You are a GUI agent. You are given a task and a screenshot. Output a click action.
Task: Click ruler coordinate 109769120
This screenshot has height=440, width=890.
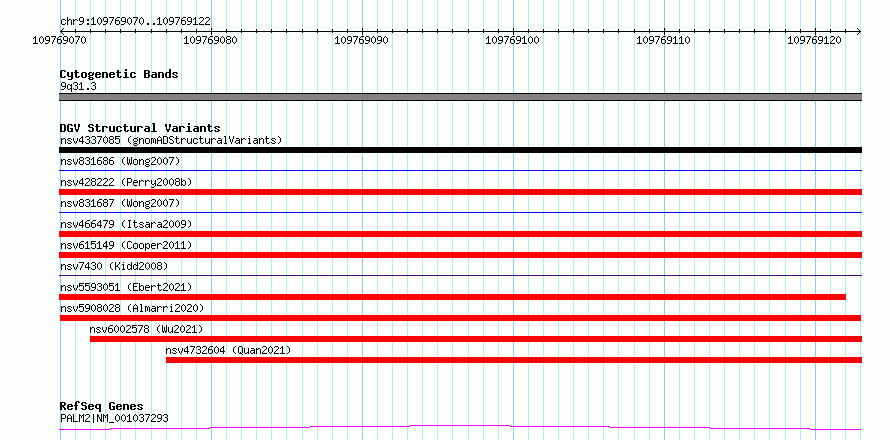[815, 40]
